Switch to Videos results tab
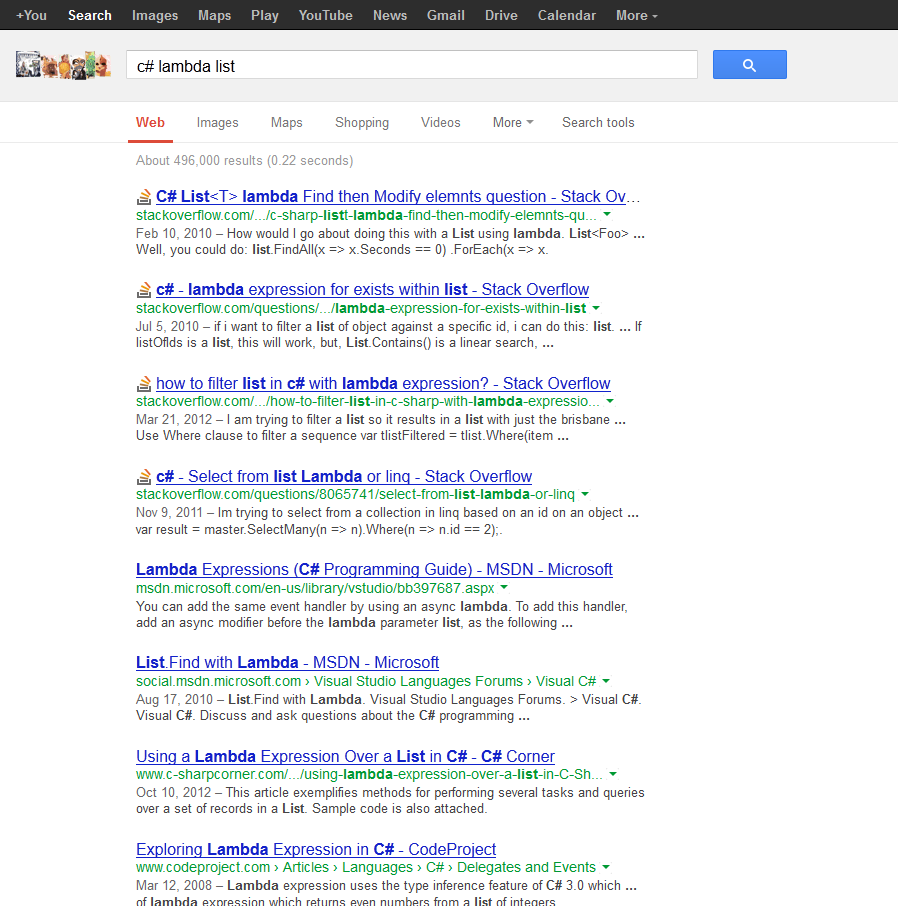 [440, 122]
